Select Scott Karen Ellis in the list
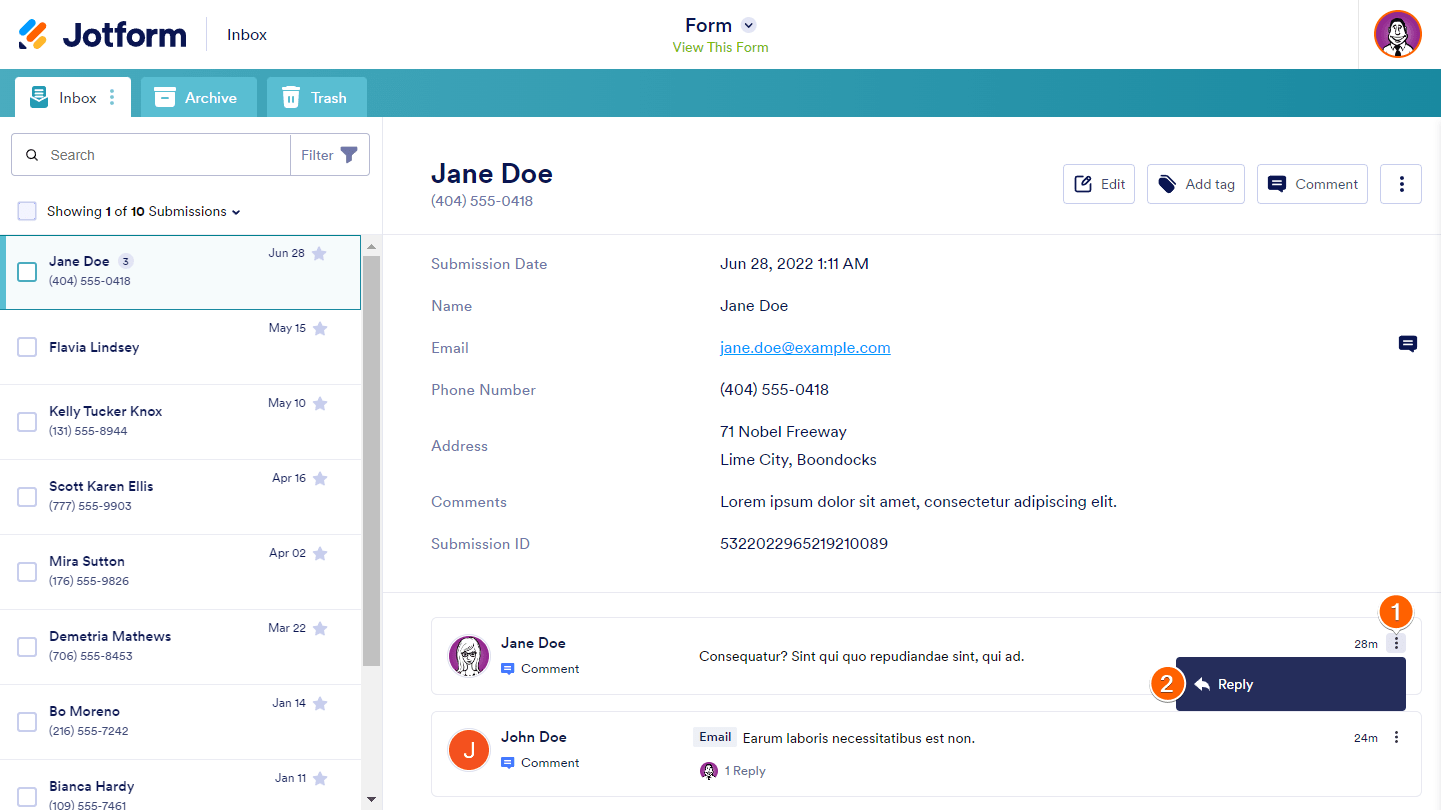 (180, 497)
